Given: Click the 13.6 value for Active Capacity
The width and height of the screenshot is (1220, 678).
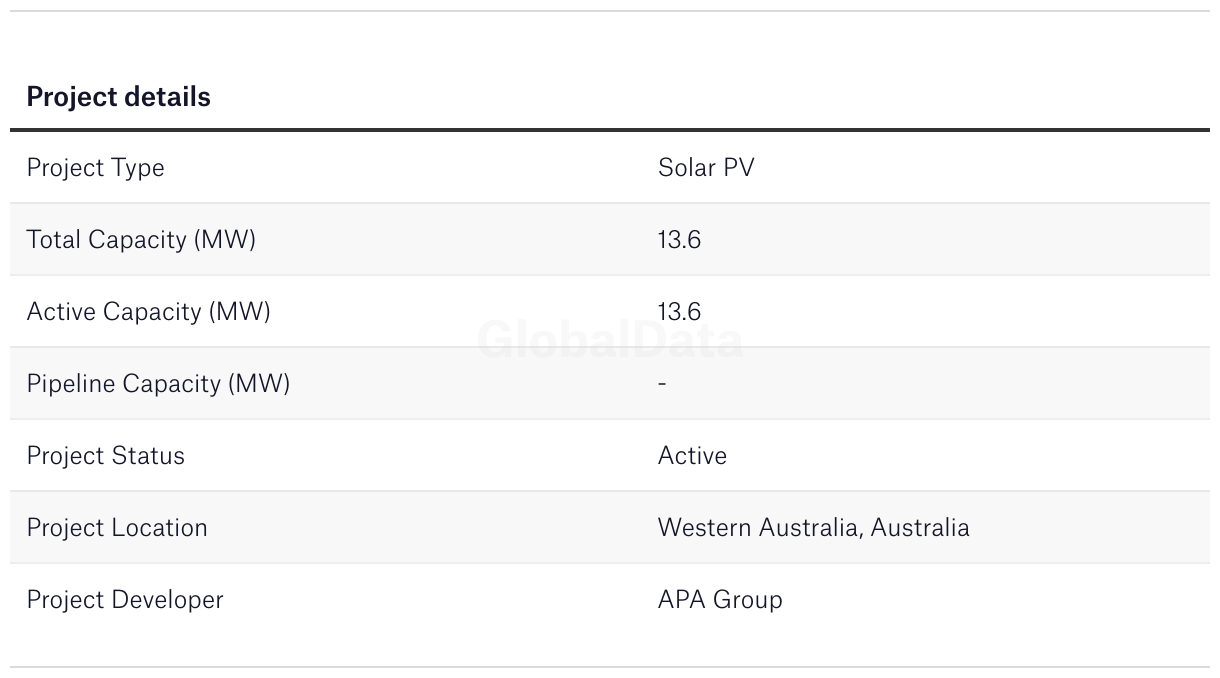Looking at the screenshot, I should (x=679, y=311).
